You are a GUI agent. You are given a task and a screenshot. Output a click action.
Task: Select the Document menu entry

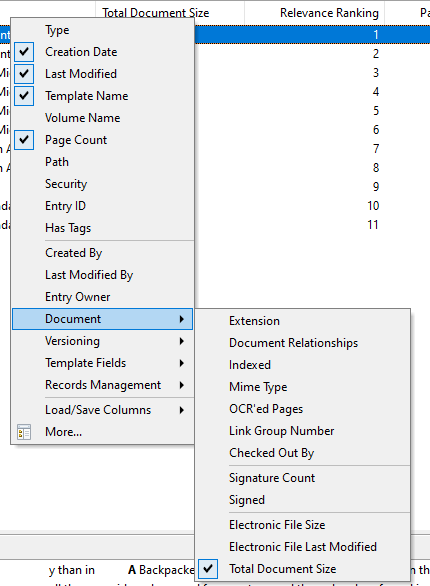102,319
